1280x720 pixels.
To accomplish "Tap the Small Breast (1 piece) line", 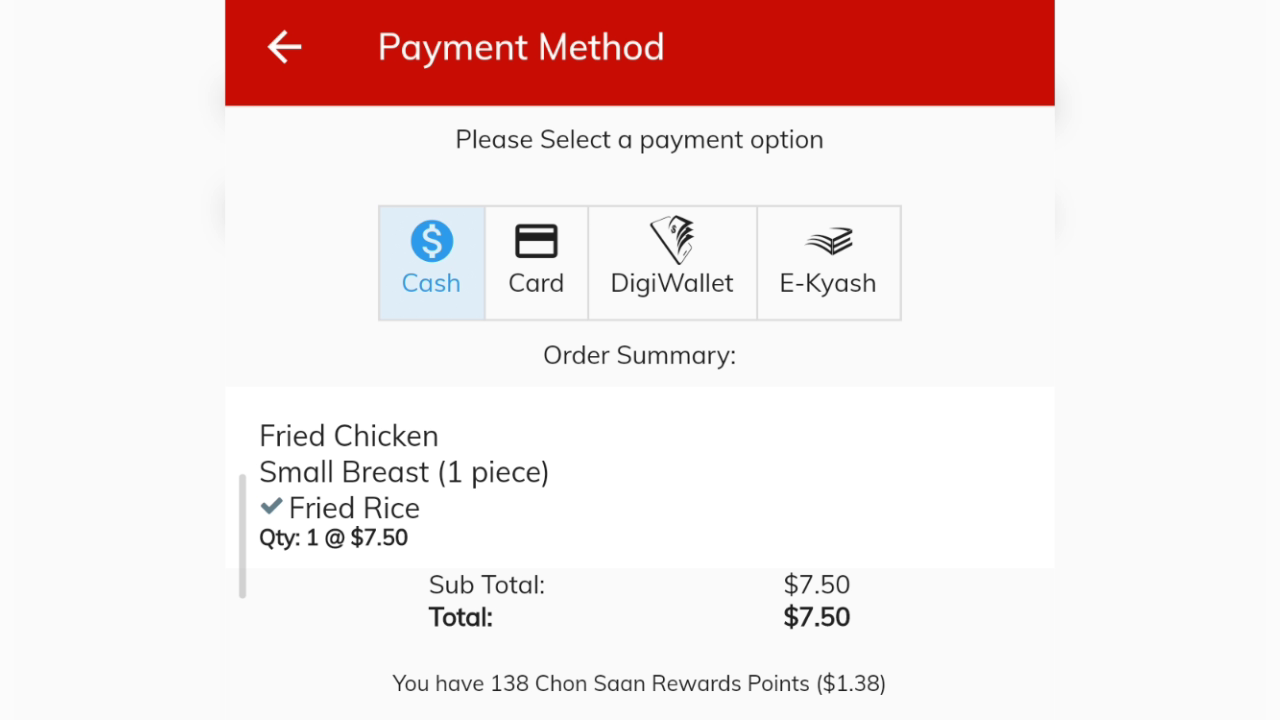I will point(404,472).
